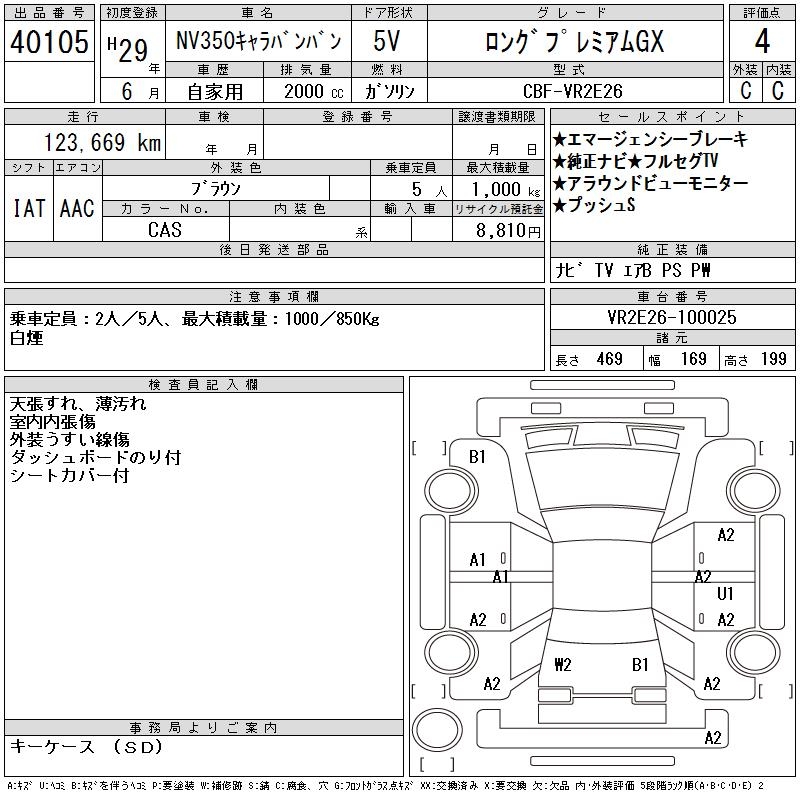Click the リサイクル預託金 header
Screen dimensions: 800x800
[498, 209]
